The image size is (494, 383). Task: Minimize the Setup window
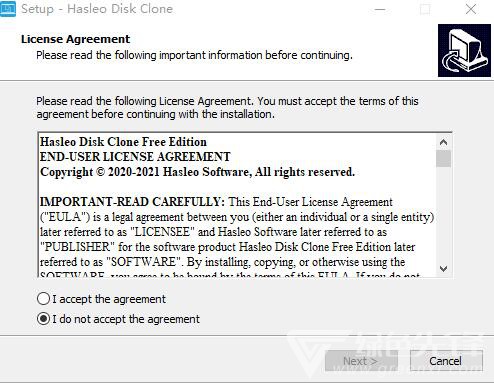pos(380,9)
